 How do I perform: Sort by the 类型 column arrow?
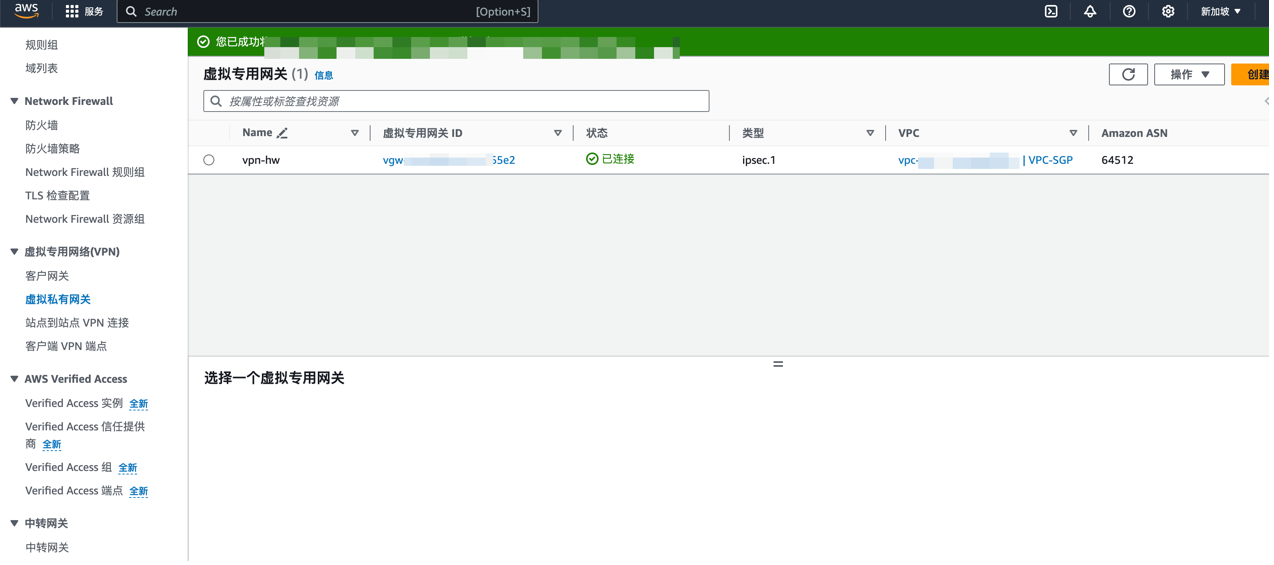point(870,133)
